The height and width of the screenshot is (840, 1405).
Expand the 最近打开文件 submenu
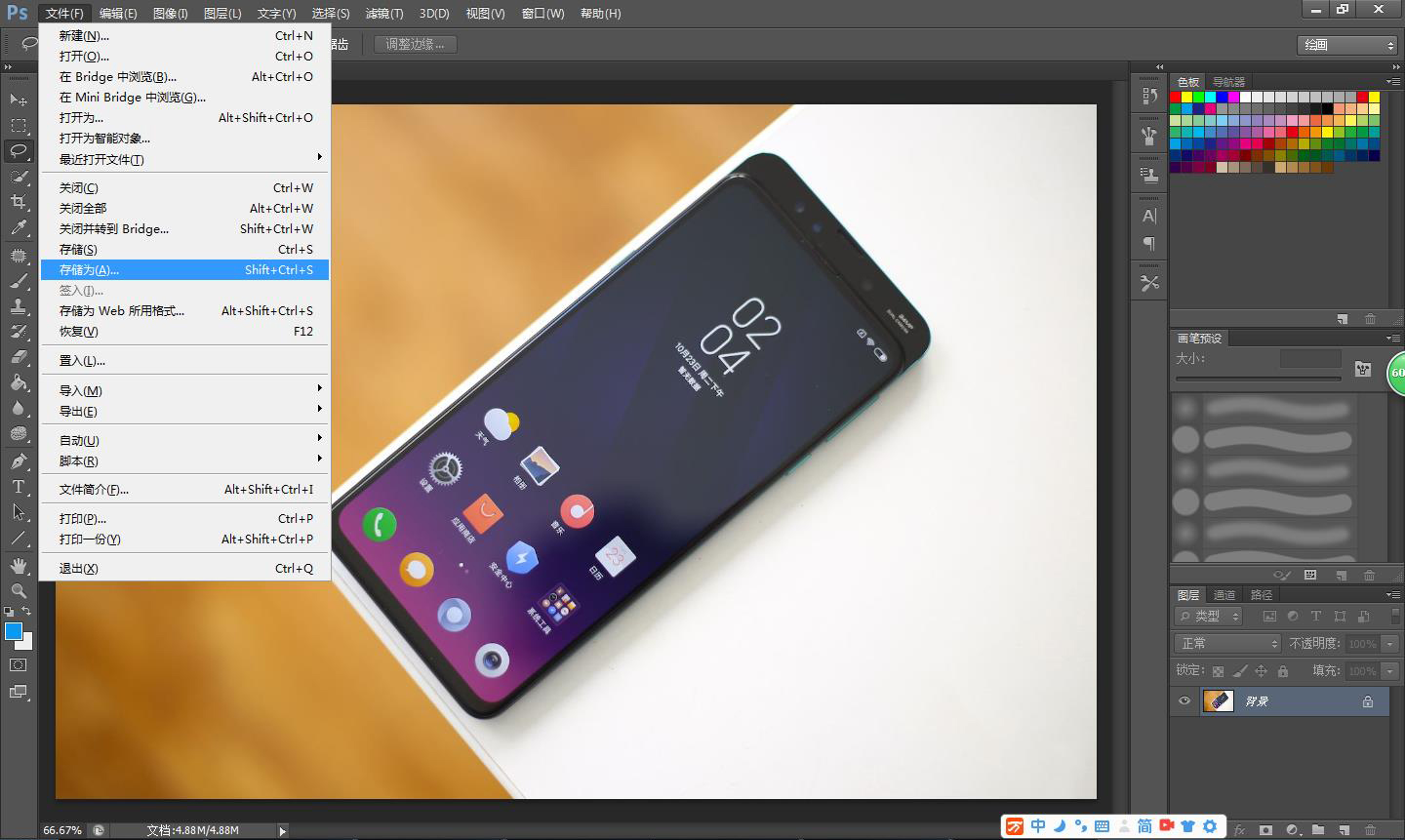click(x=185, y=159)
